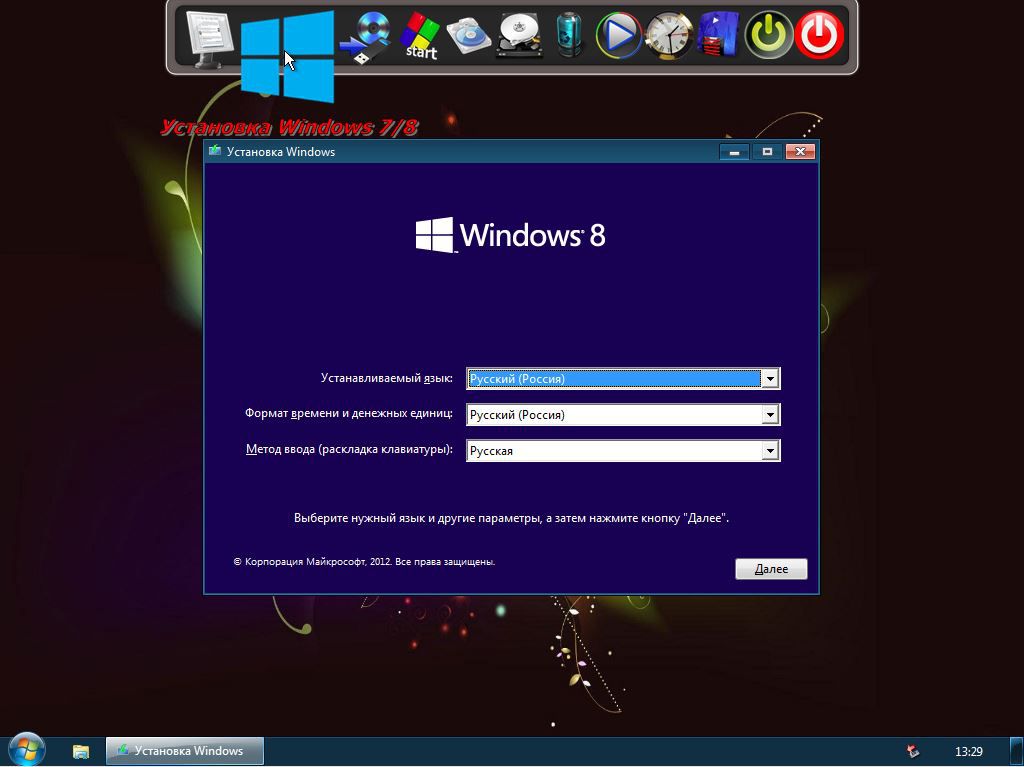Click the teal recycle bin dock icon
Viewport: 1024px width, 767px height.
click(x=569, y=35)
